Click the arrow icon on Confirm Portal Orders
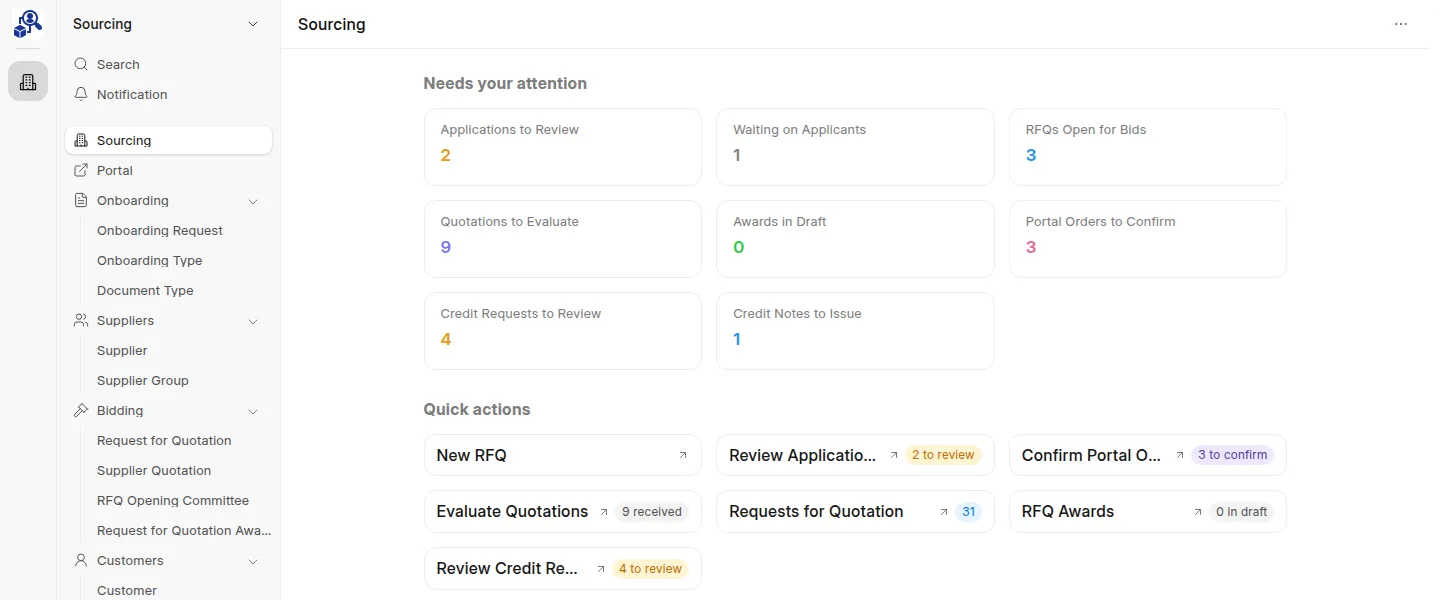This screenshot has width=1440, height=600. click(x=1179, y=455)
